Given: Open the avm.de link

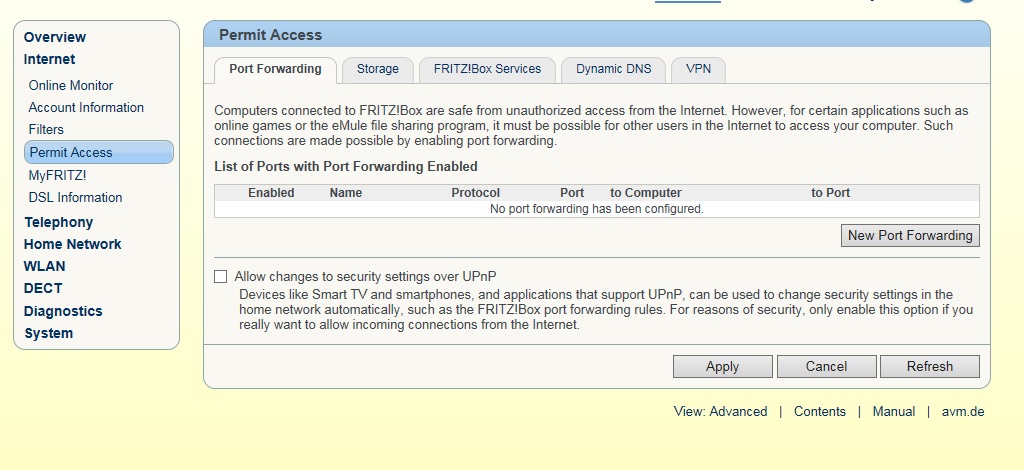Looking at the screenshot, I should coord(963,411).
